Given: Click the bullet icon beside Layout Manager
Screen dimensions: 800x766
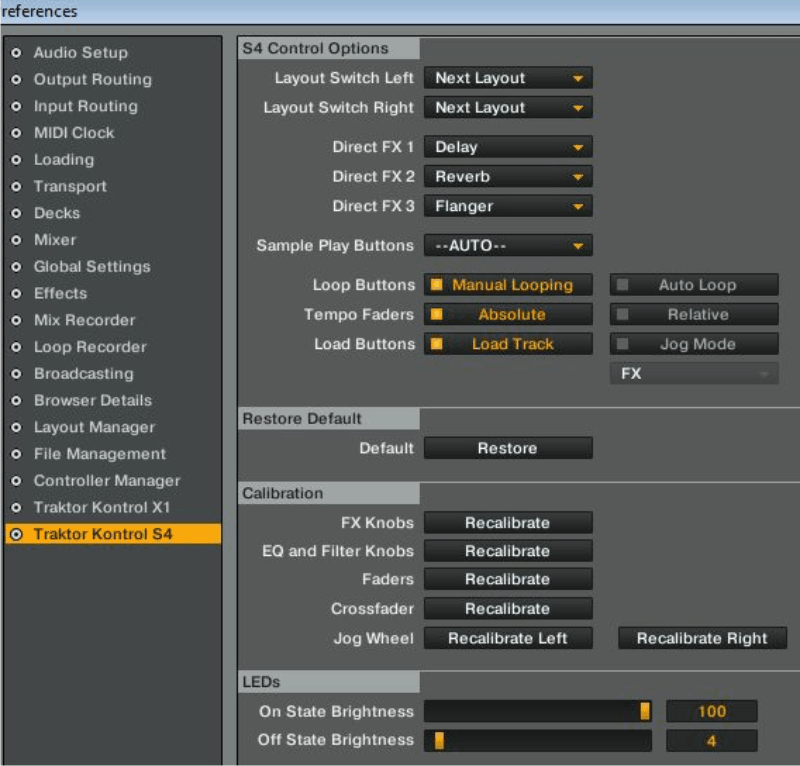Looking at the screenshot, I should (x=16, y=427).
